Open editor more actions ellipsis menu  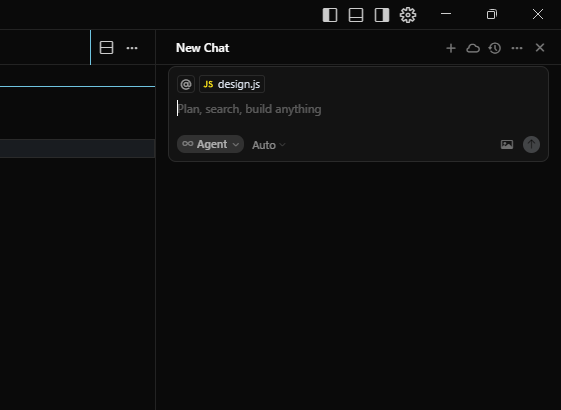click(x=132, y=48)
